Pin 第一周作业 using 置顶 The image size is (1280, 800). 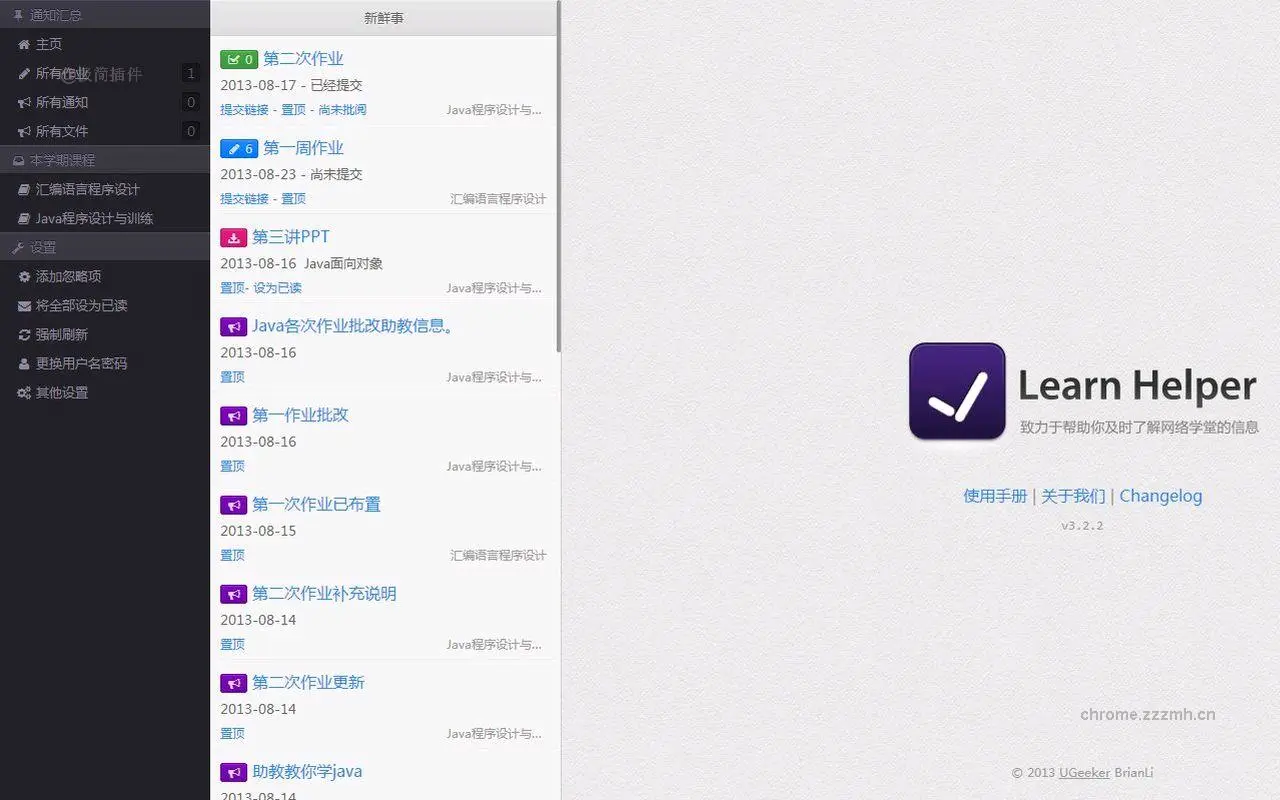(293, 199)
